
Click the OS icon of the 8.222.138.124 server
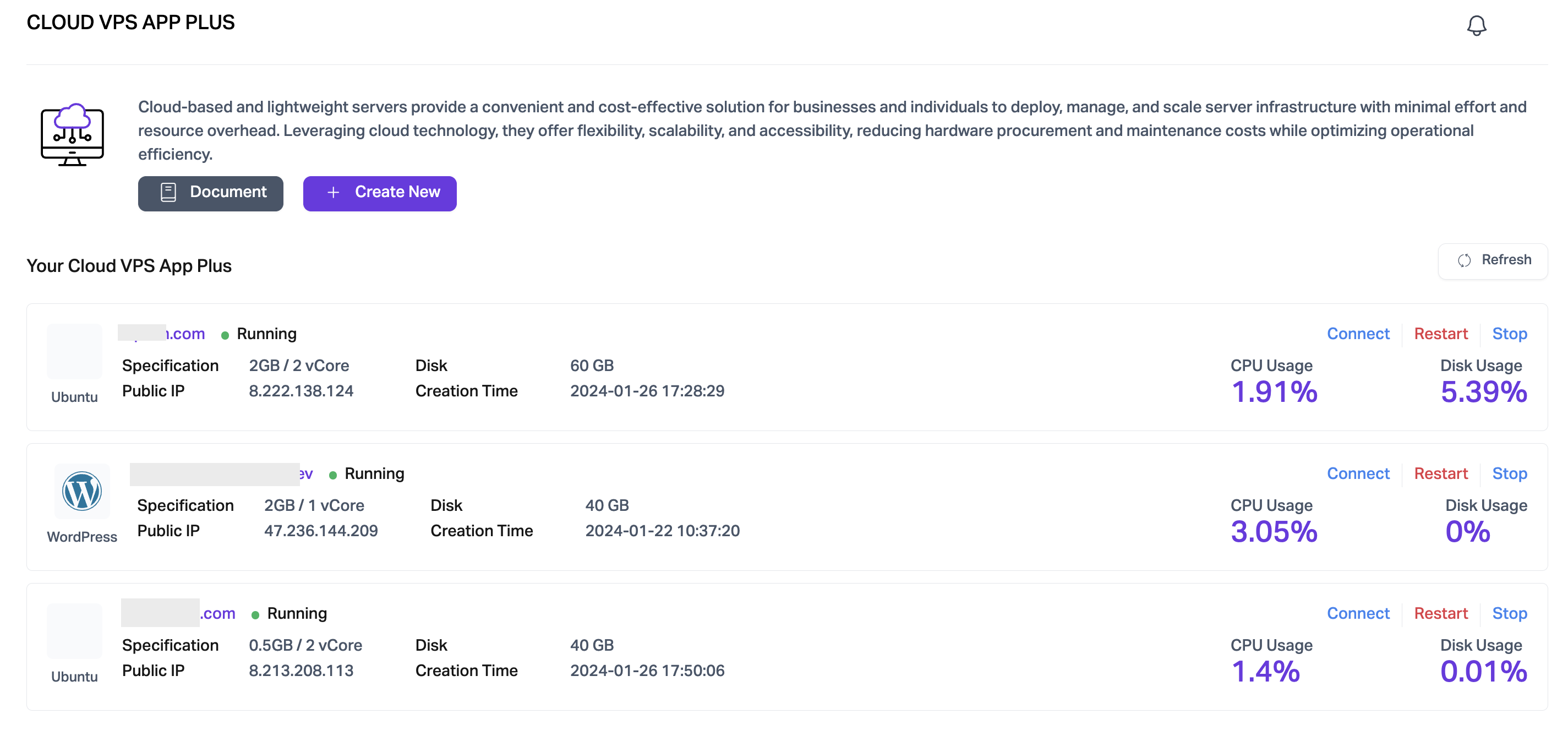(x=74, y=352)
